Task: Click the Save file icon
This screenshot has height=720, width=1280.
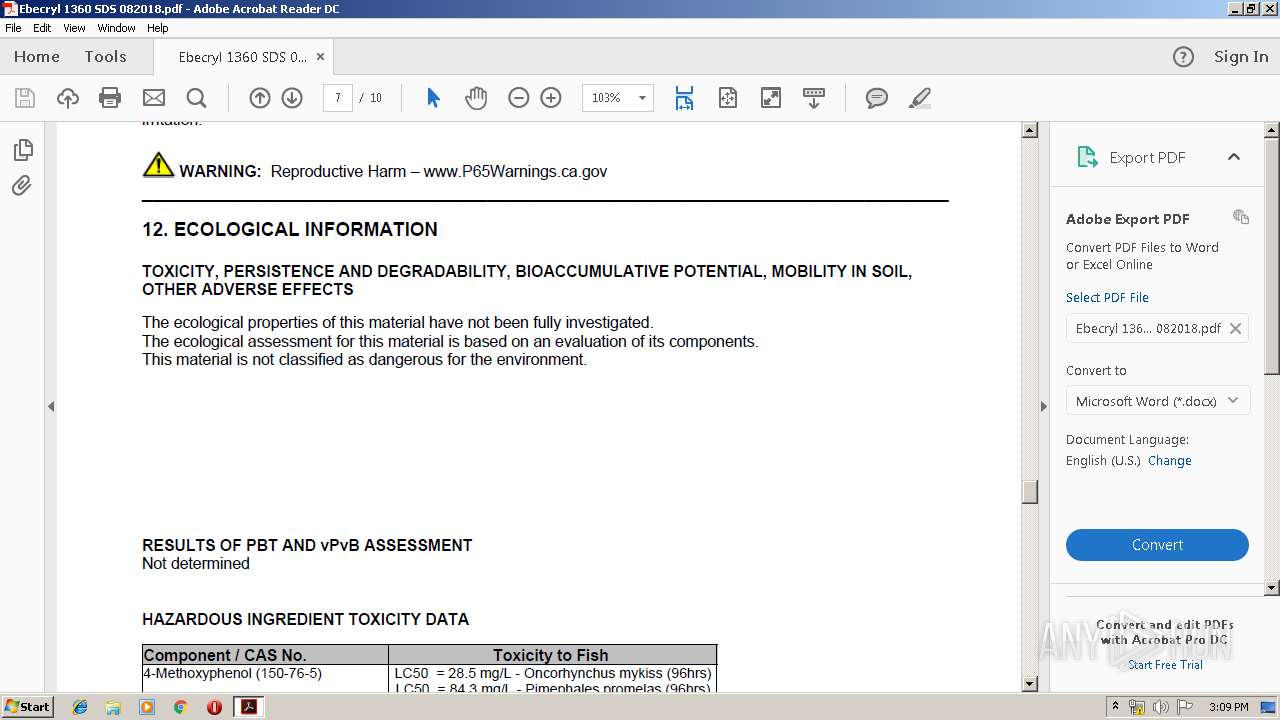Action: pos(25,98)
